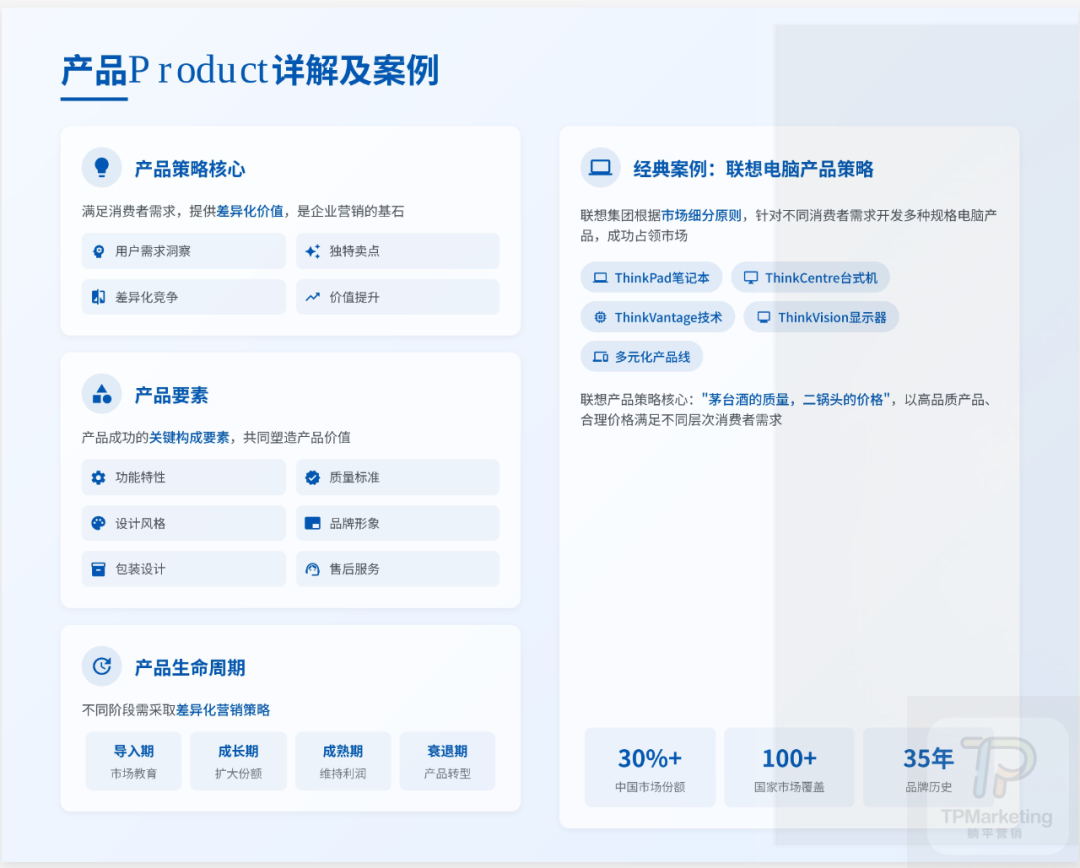This screenshot has height=868, width=1080.
Task: Click the 30%+ 中国市场份额 stat card
Action: coord(650,767)
